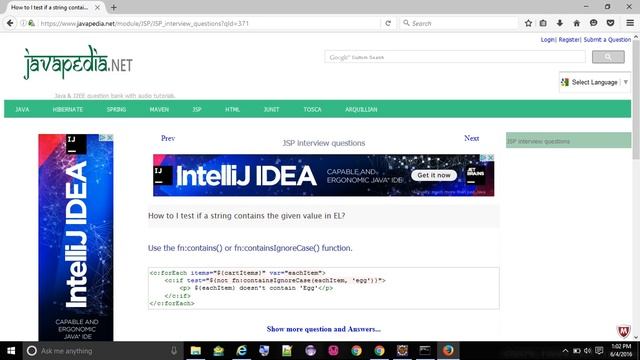Open the Windows Start menu
640x360 pixels.
11,351
